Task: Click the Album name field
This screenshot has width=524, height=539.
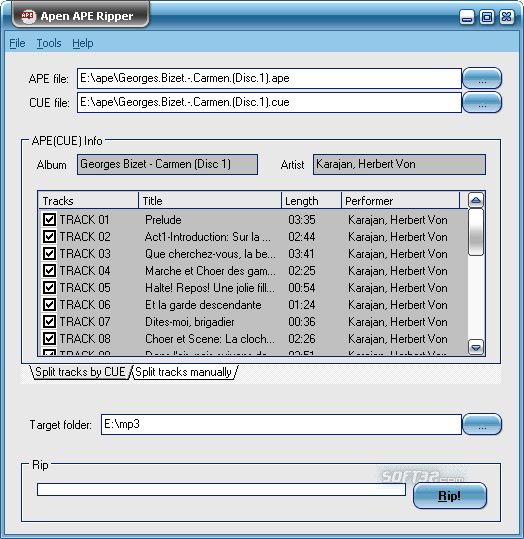Action: point(167,164)
